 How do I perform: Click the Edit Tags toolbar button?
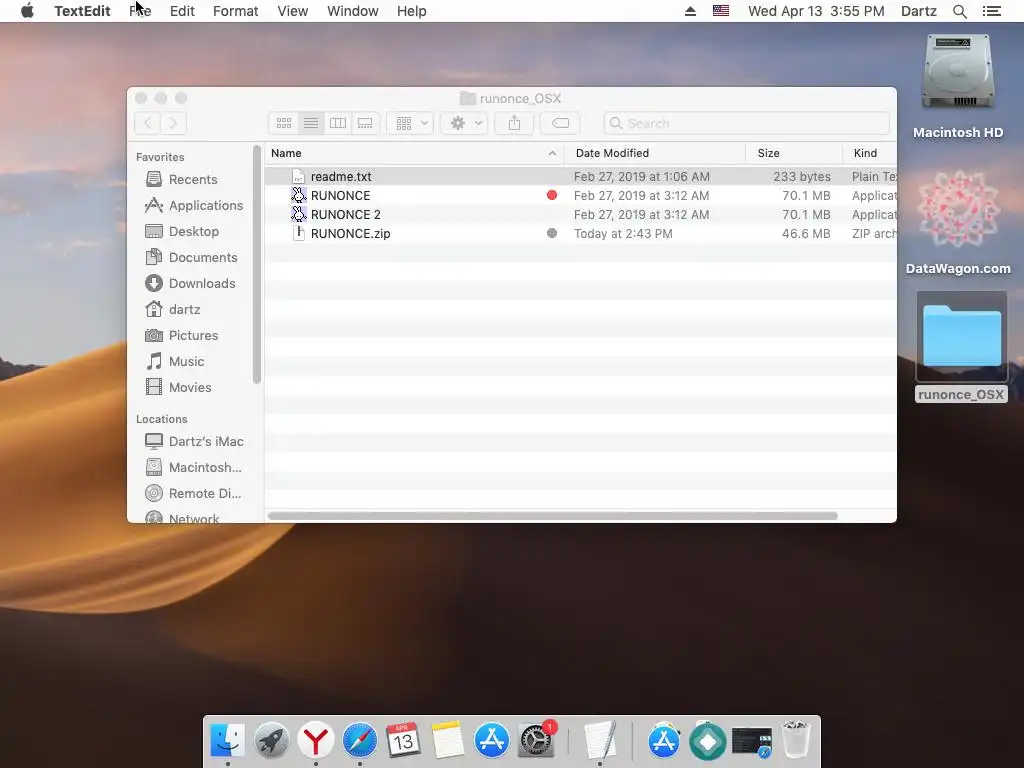560,123
